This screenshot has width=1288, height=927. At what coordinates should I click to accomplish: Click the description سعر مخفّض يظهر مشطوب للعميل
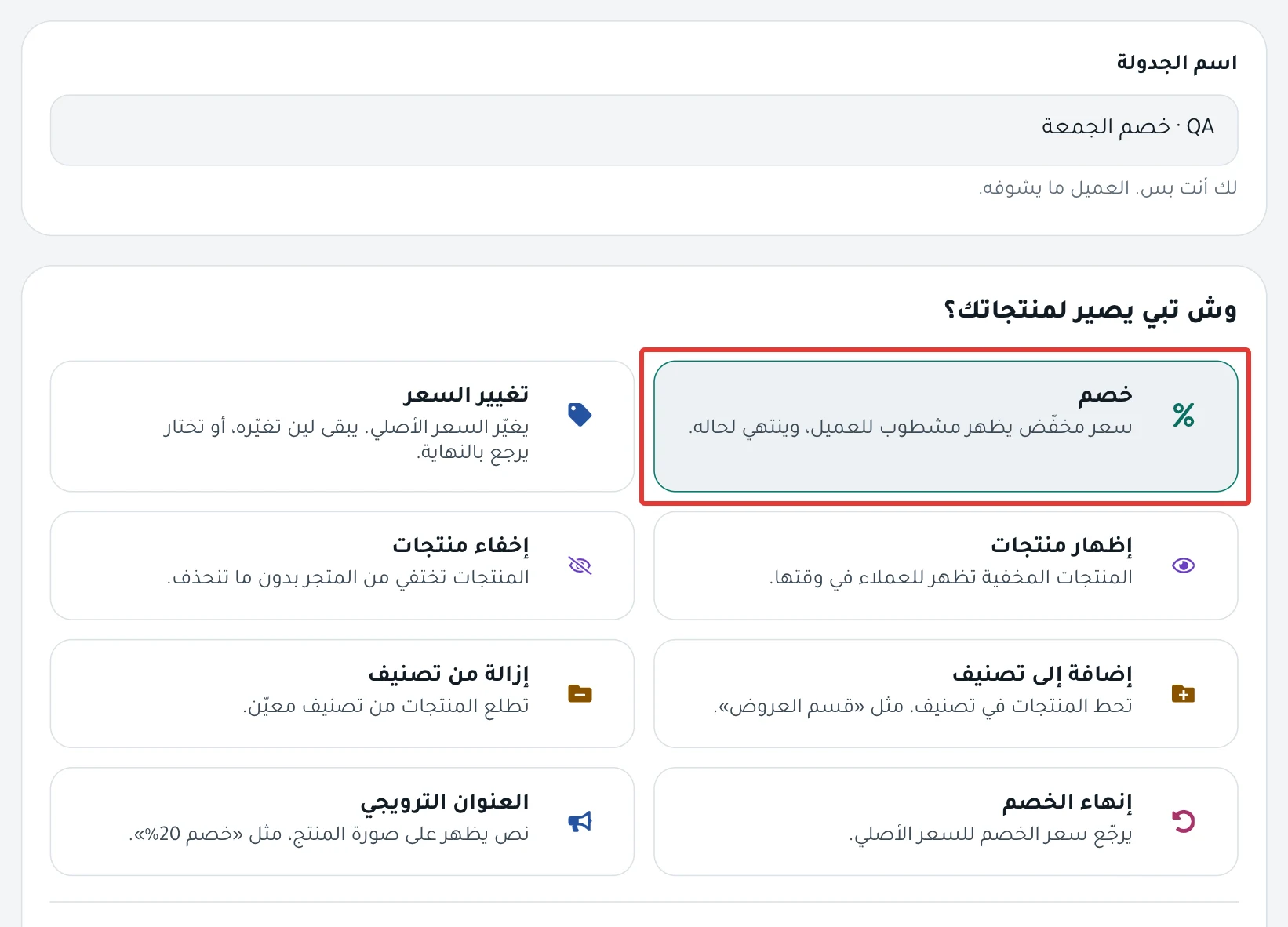[x=911, y=427]
